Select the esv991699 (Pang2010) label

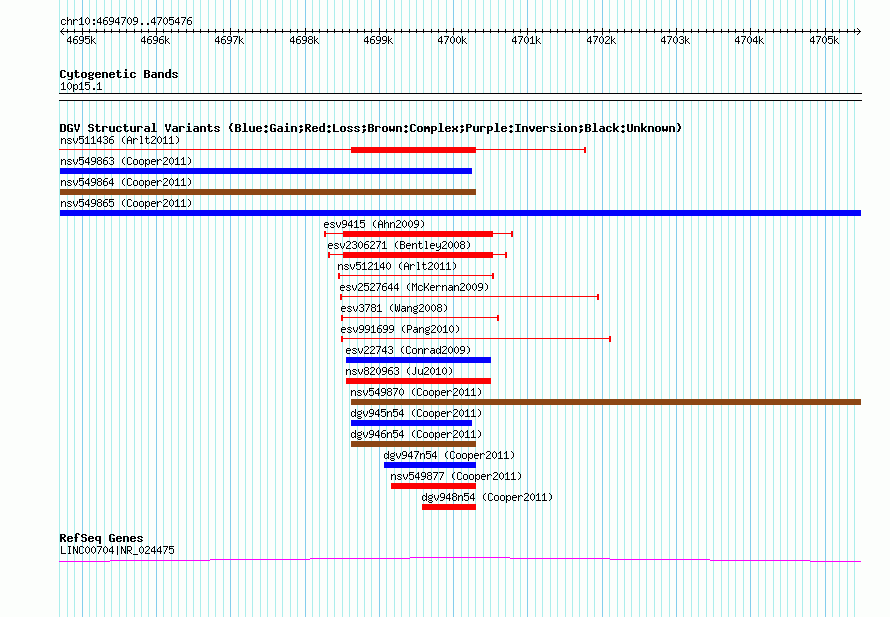point(400,329)
